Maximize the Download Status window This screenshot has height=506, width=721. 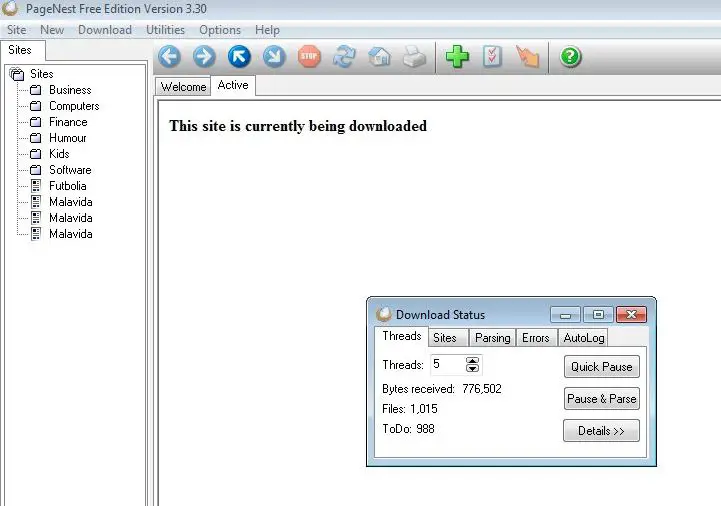[598, 315]
